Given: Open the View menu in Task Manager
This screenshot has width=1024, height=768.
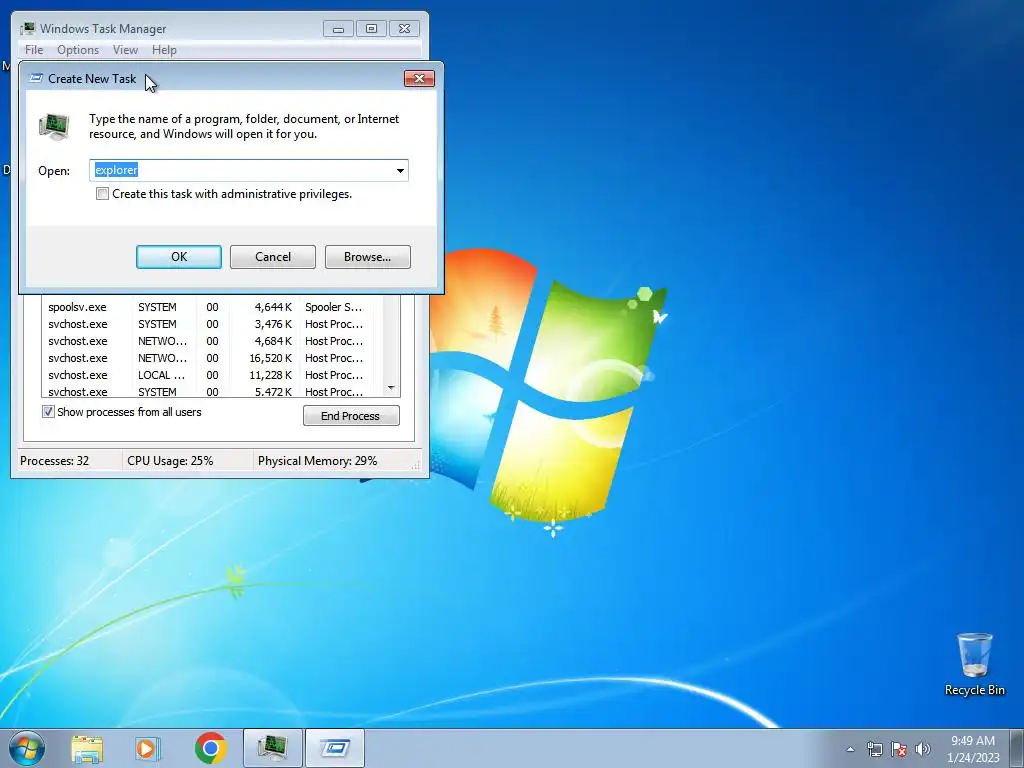Looking at the screenshot, I should [125, 50].
